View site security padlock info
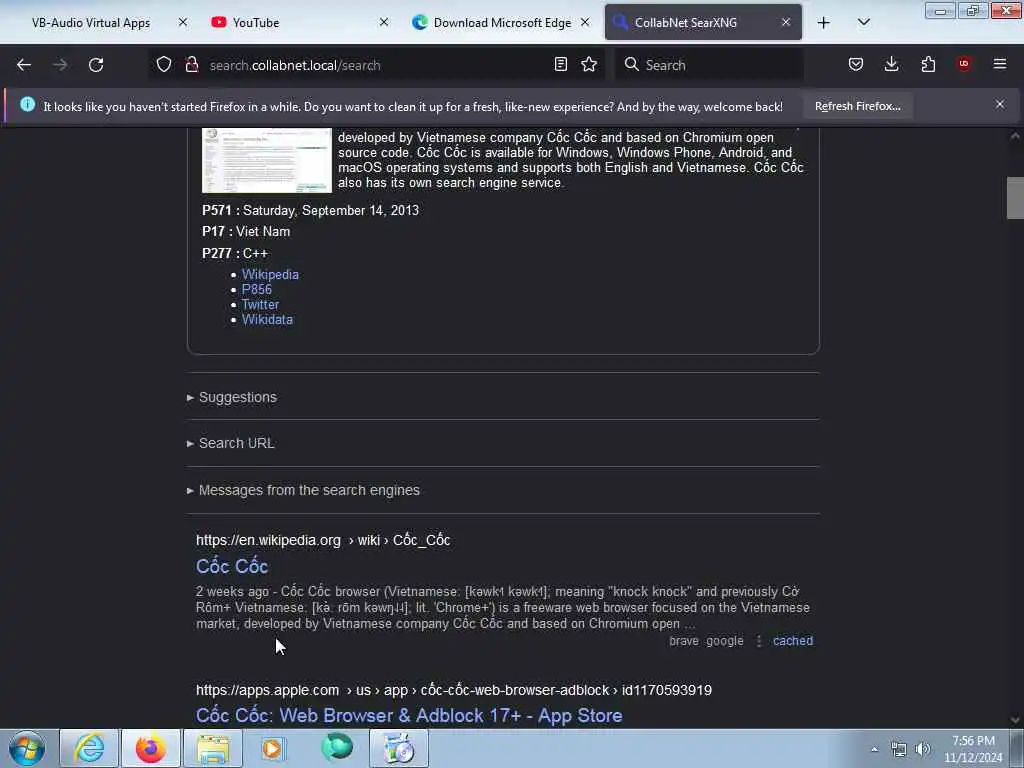The height and width of the screenshot is (768, 1024). pyautogui.click(x=191, y=65)
